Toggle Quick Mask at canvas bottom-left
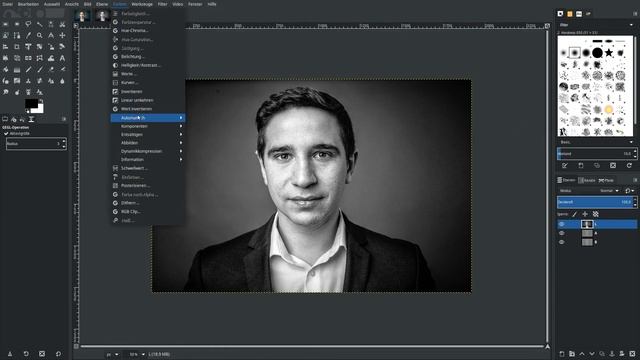Viewport: 640px width, 360px height. (76, 347)
